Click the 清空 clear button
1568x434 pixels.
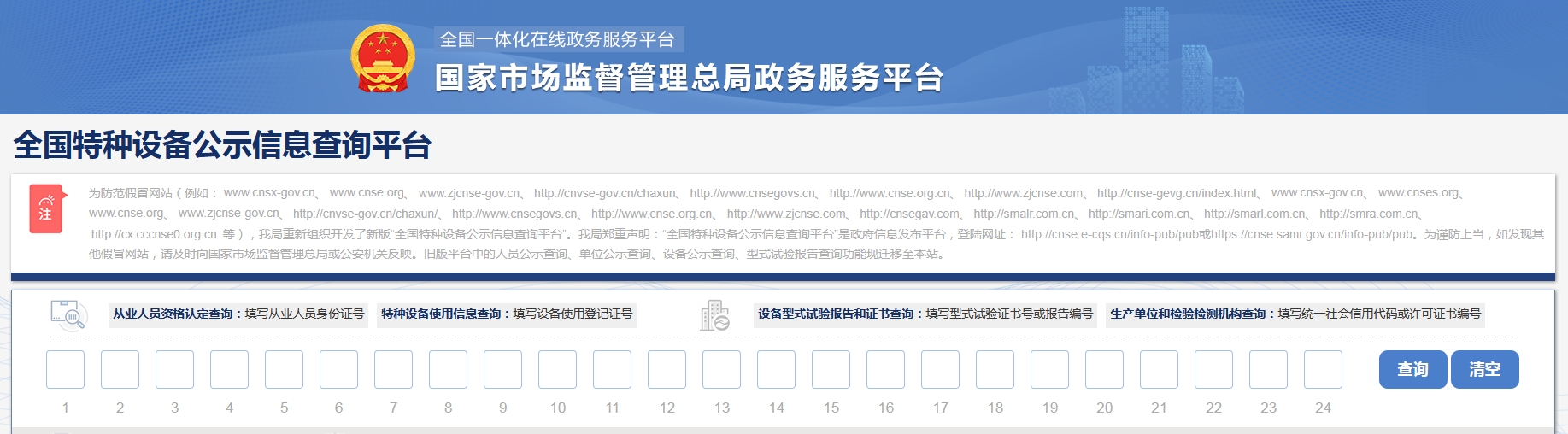pyautogui.click(x=1484, y=369)
